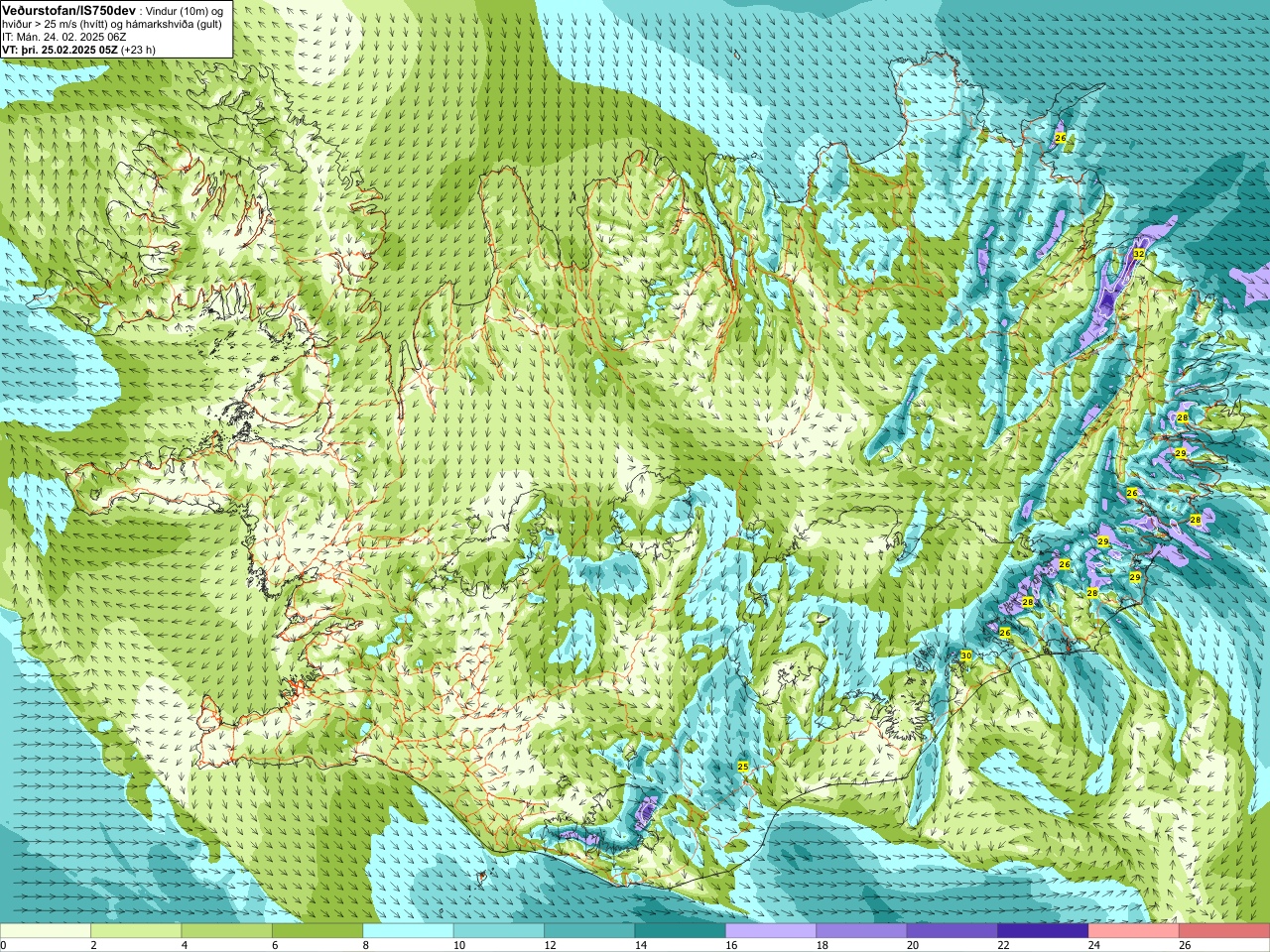Click the dark teal 14–16 legend swatch
Screen dimensions: 1270x952
point(681,931)
